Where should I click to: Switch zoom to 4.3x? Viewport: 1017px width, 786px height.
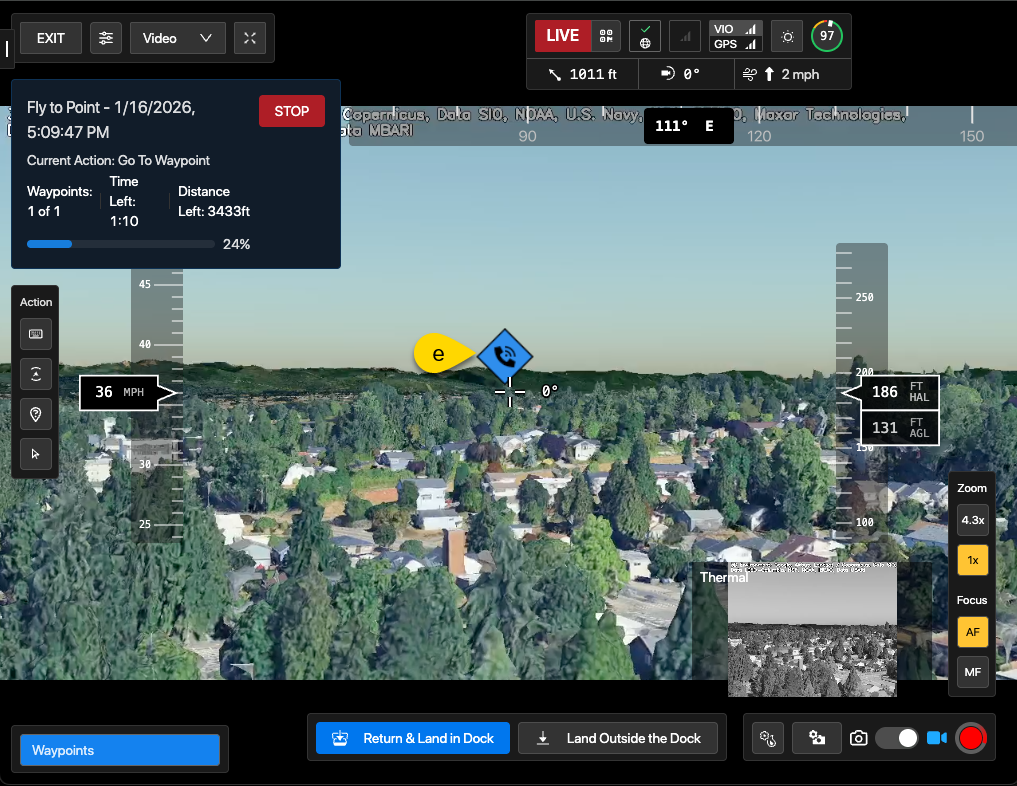[972, 520]
